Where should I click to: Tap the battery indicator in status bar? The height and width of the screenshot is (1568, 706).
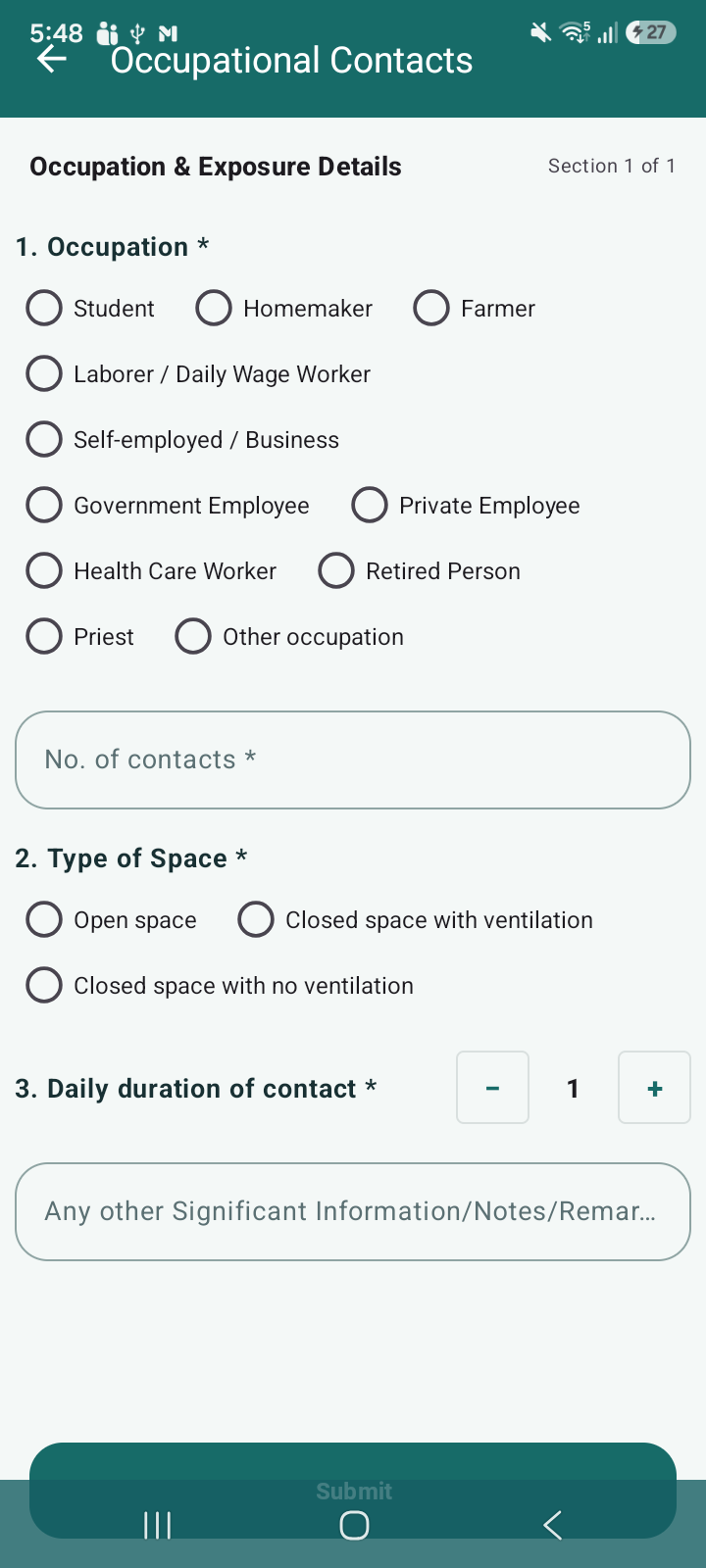pyautogui.click(x=651, y=32)
